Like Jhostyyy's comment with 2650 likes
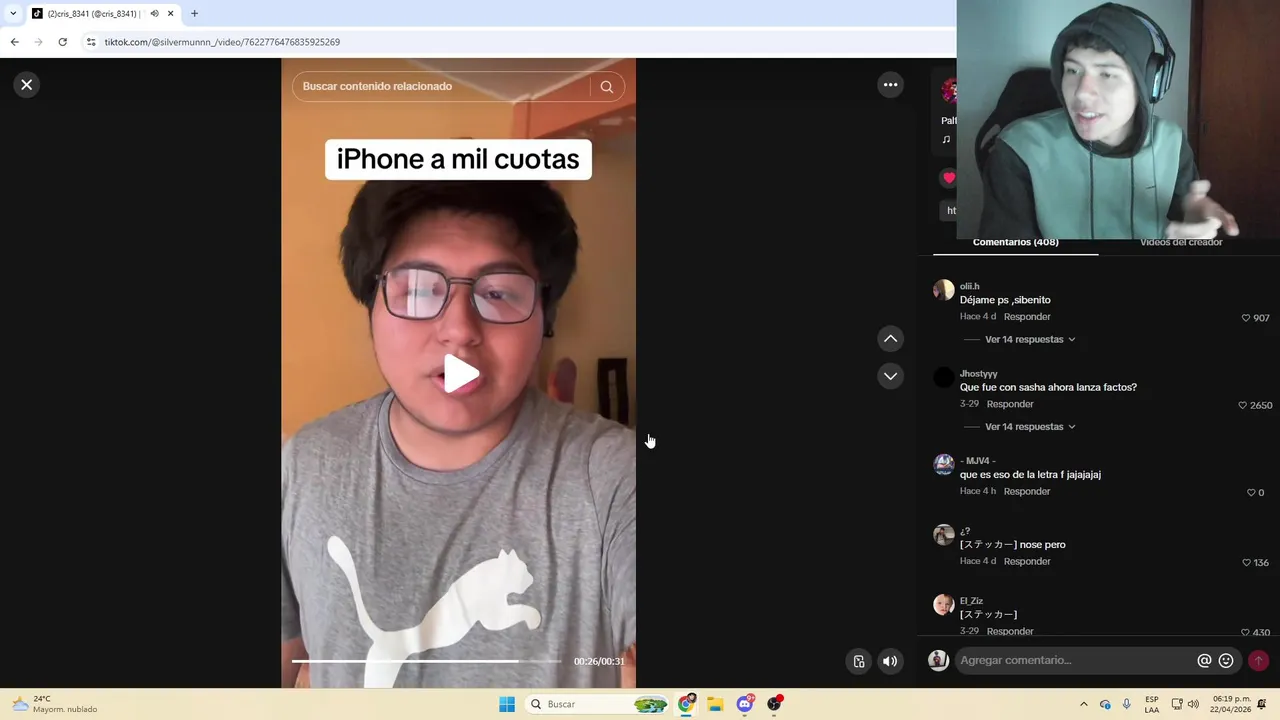Viewport: 1280px width, 720px height. [x=1243, y=406]
